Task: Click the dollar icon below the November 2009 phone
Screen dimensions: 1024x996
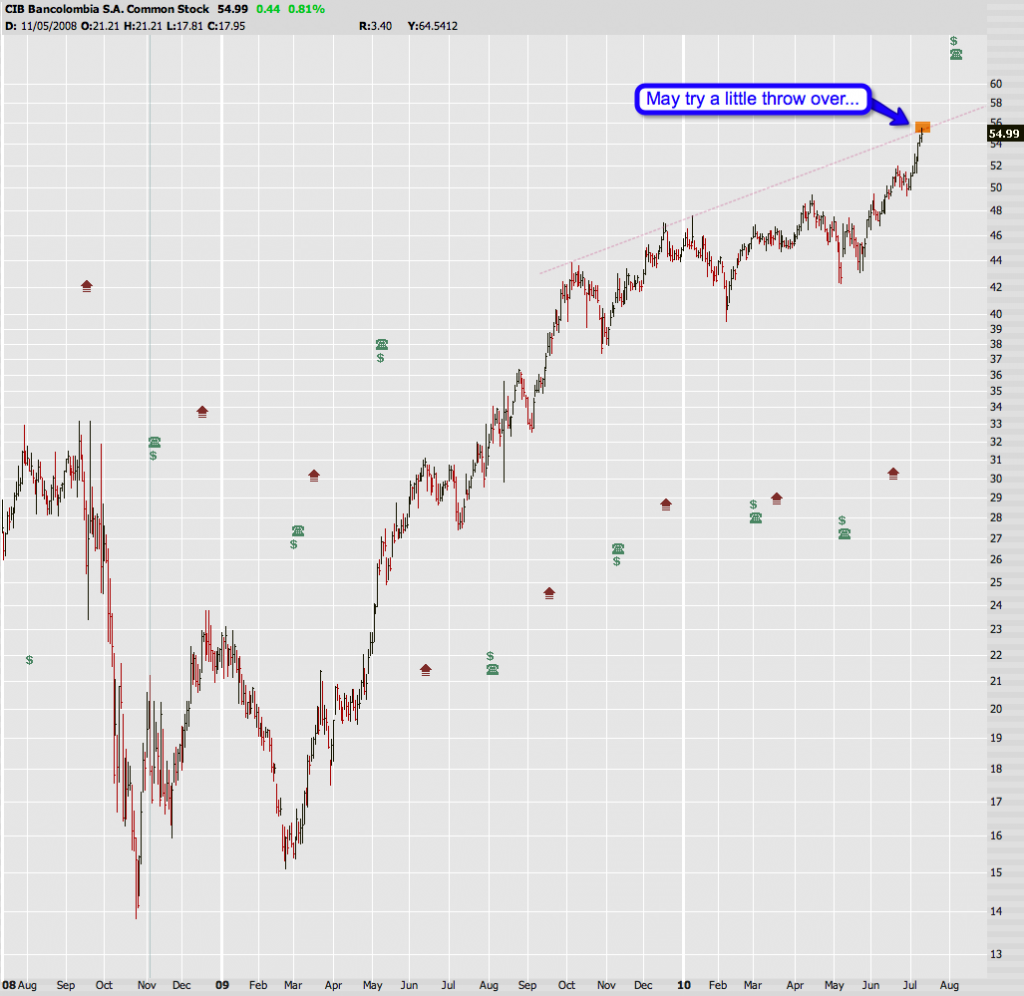Action: tap(616, 562)
